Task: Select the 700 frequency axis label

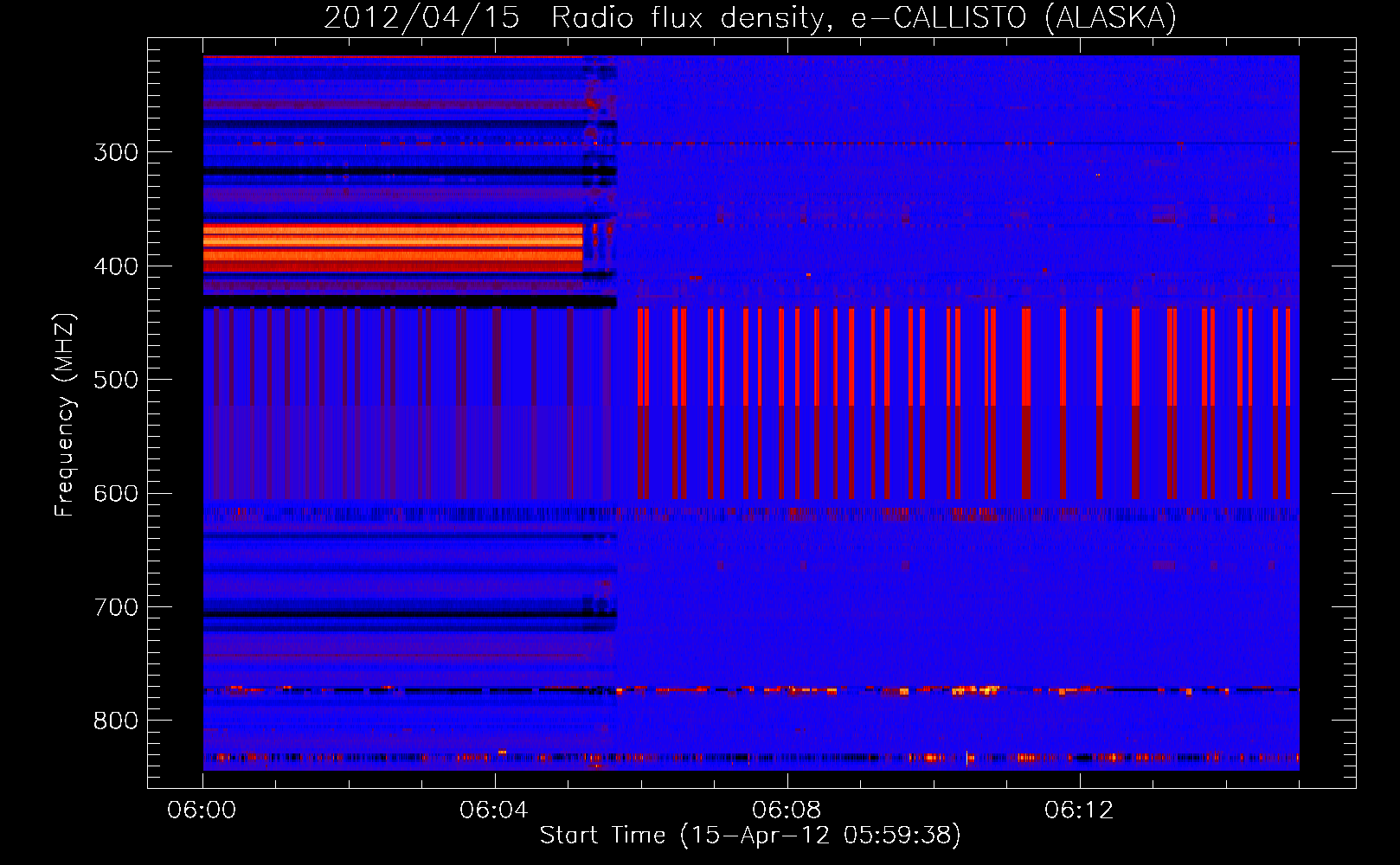Action: (116, 607)
